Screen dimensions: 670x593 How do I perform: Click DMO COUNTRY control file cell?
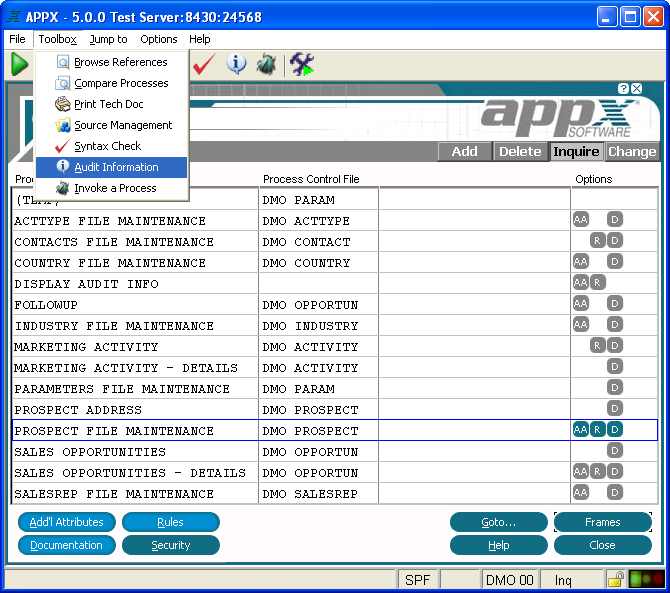tap(318, 263)
